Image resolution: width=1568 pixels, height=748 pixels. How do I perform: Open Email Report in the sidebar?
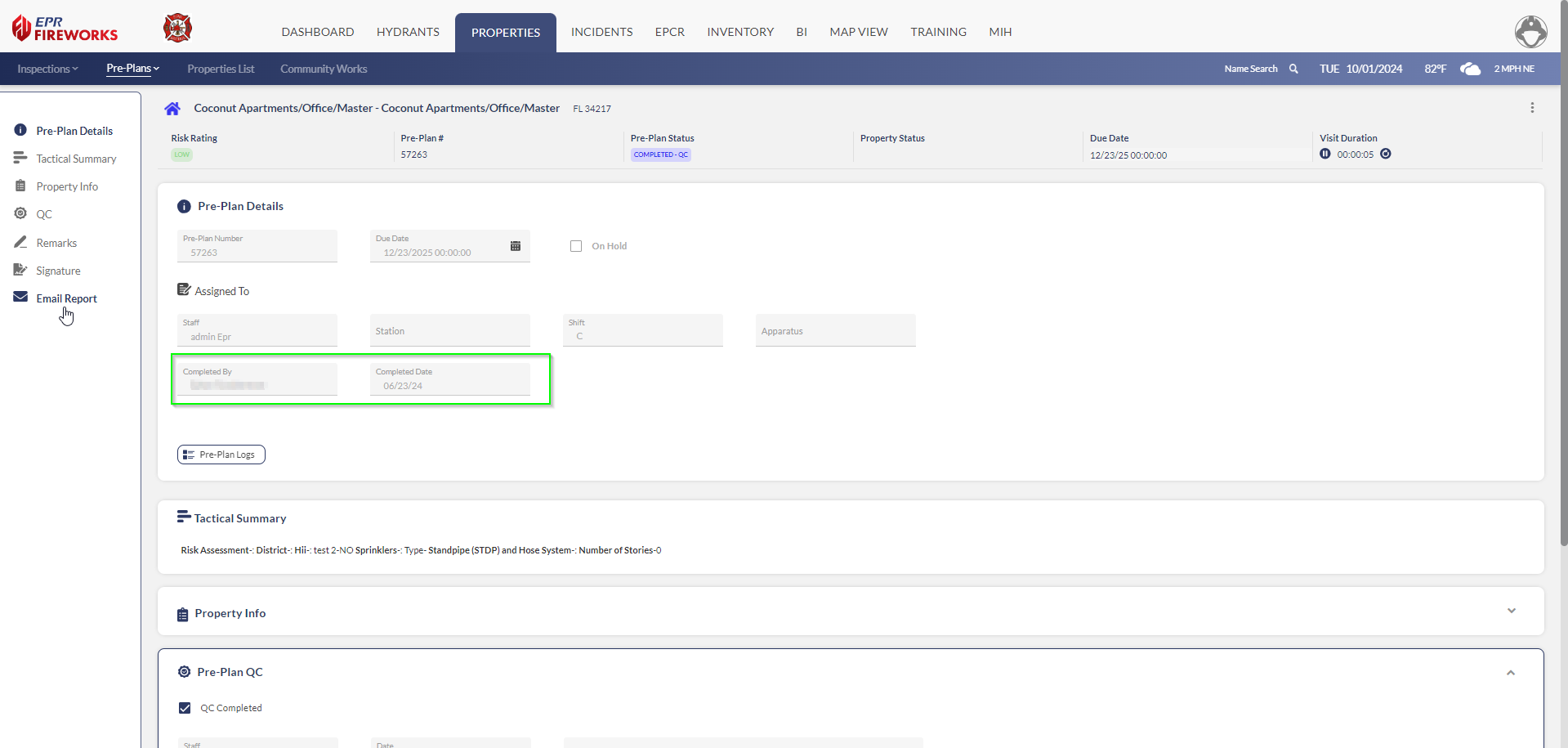[x=66, y=298]
